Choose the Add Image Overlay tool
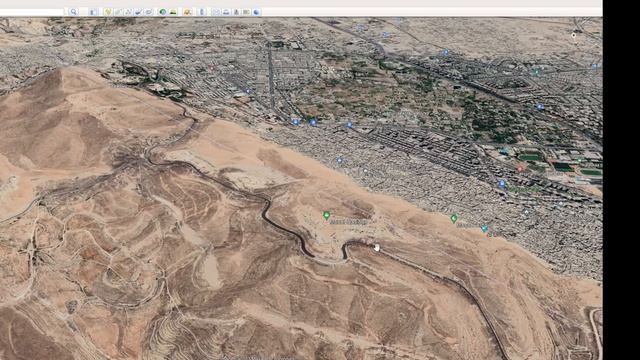This screenshot has width=640, height=360. 138,12
